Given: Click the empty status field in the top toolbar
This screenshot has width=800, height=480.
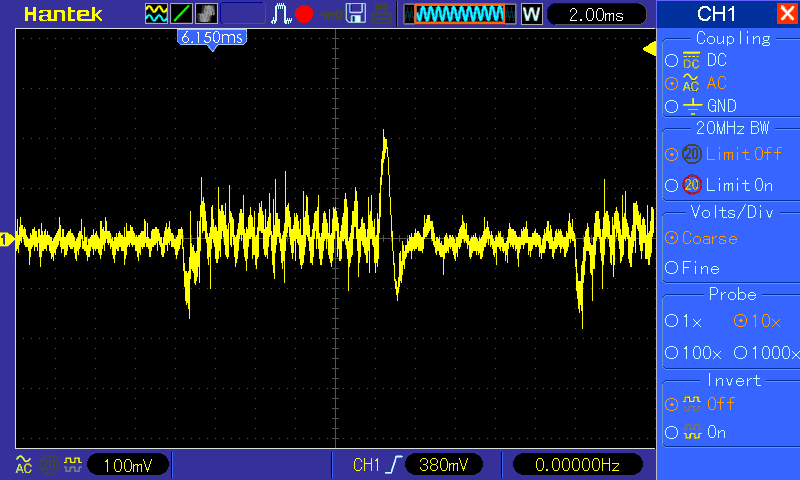Looking at the screenshot, I should coord(243,14).
